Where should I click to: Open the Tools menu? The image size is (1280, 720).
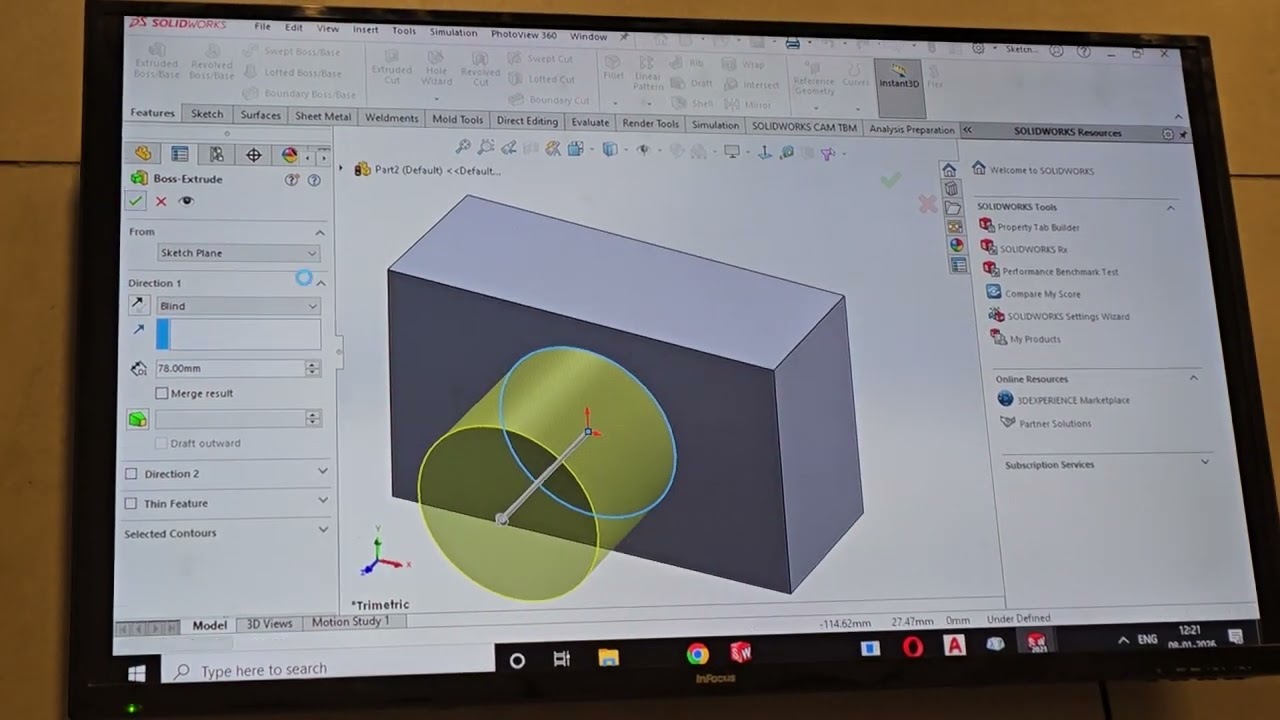[x=404, y=31]
